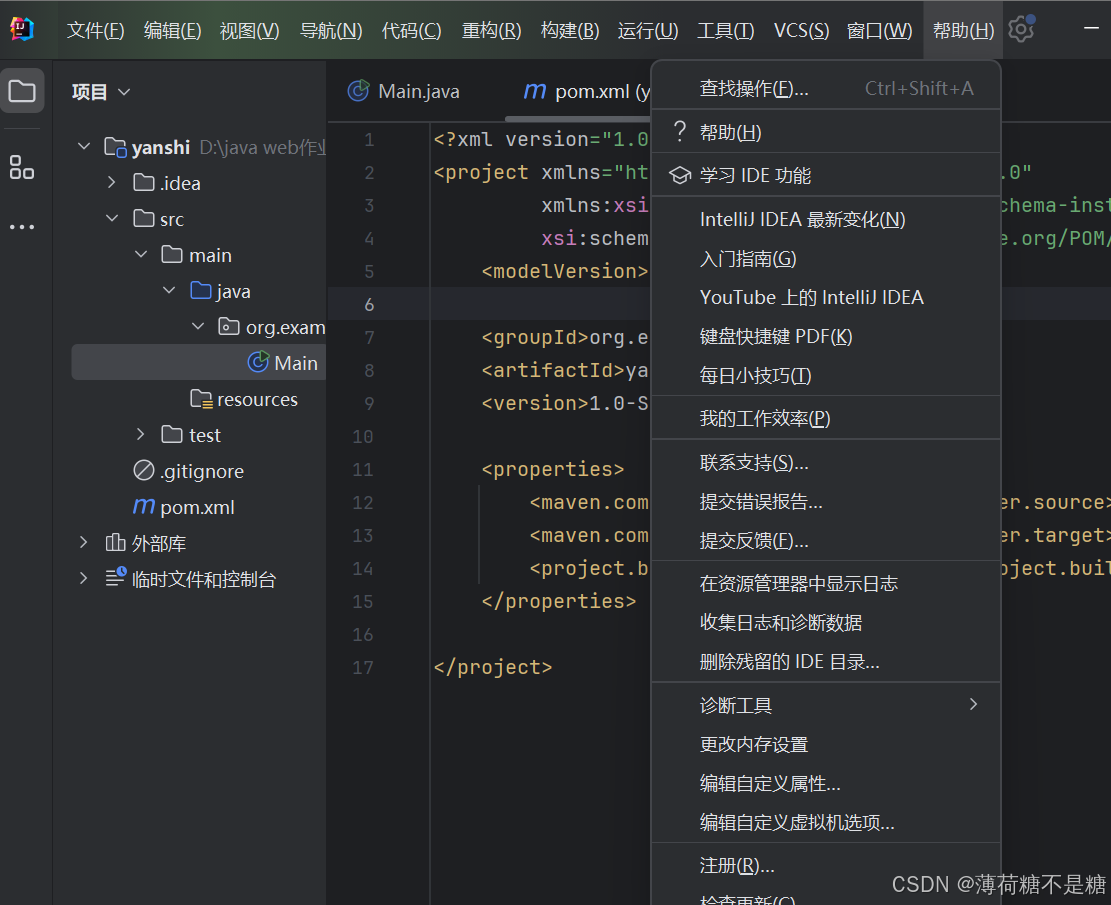Click the three-dots more tool windows icon
Image resolution: width=1111 pixels, height=905 pixels.
(22, 227)
